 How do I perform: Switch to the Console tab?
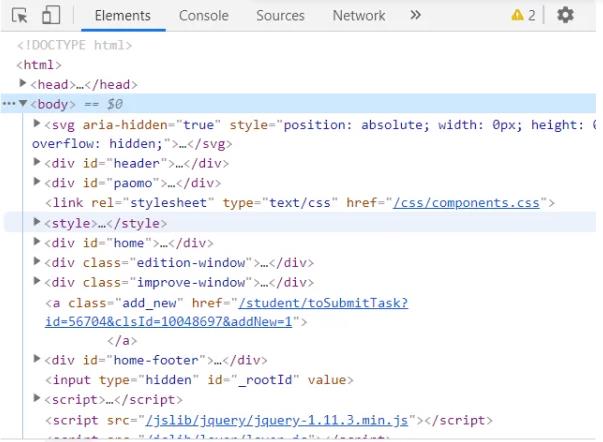coord(204,16)
